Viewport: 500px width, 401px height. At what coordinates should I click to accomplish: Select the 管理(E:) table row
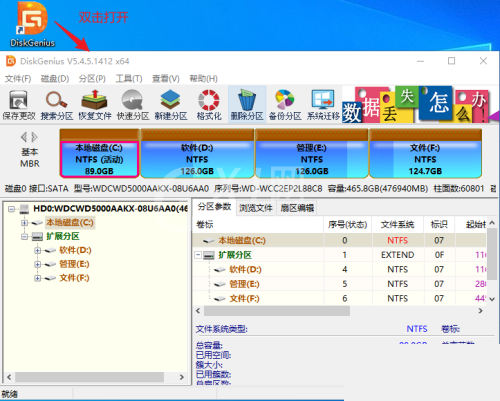(339, 284)
